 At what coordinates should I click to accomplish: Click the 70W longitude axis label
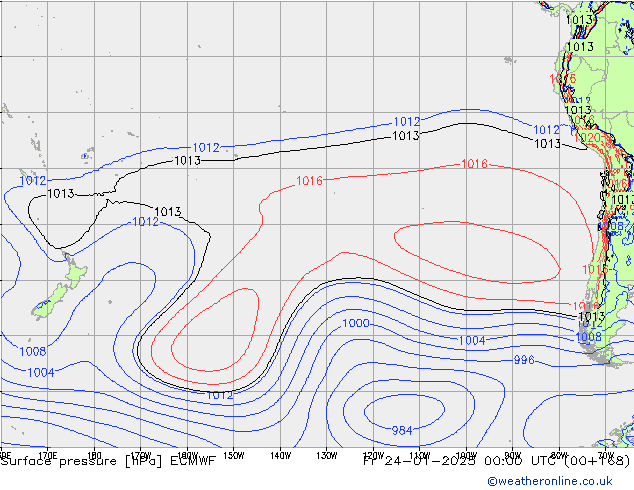click(605, 455)
